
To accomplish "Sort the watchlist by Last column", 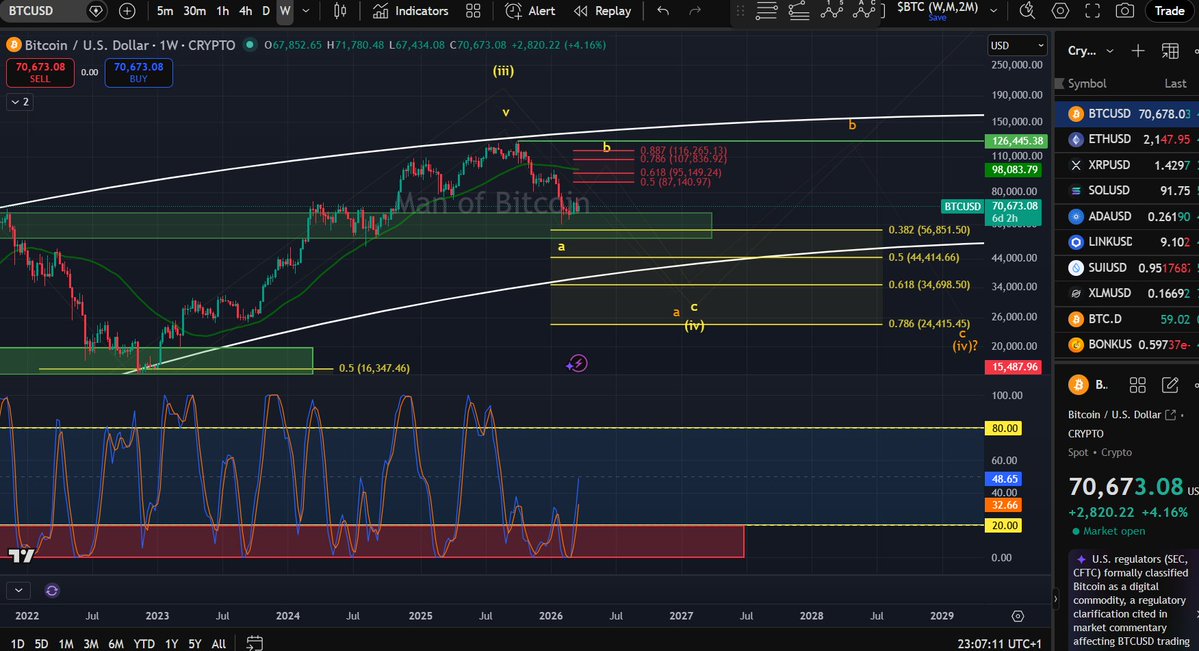I will tap(1175, 83).
